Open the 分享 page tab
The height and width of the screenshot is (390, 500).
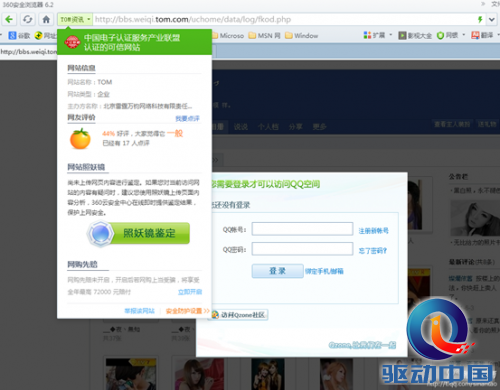click(295, 127)
